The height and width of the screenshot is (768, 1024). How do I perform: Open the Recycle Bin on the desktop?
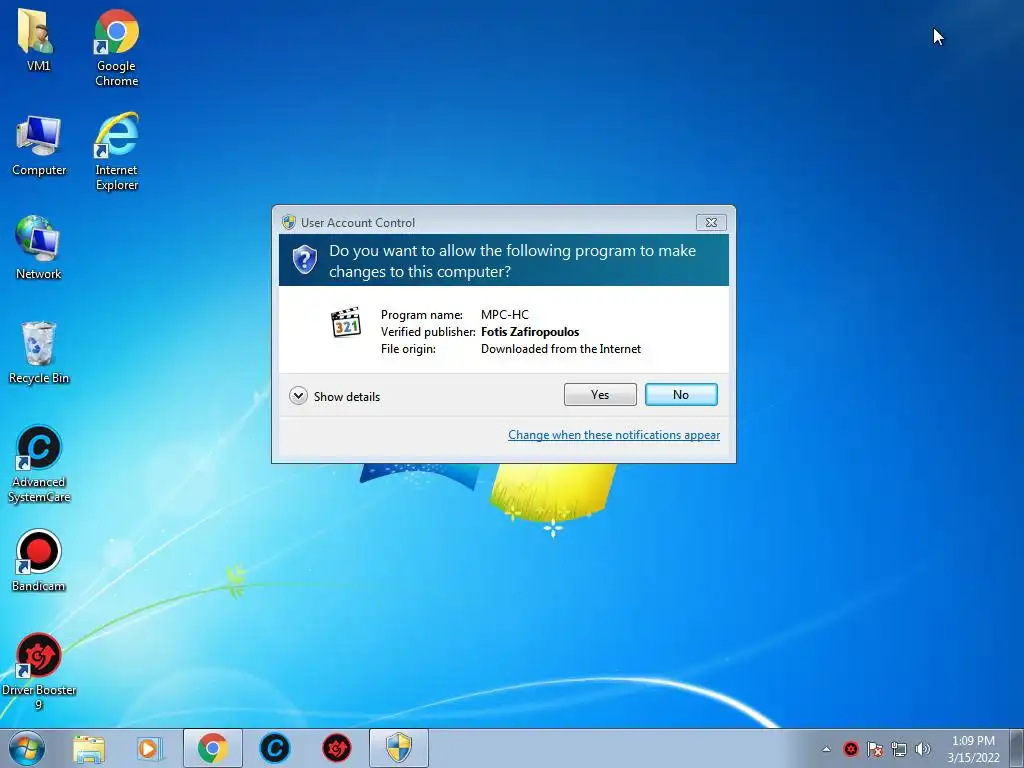pos(39,353)
